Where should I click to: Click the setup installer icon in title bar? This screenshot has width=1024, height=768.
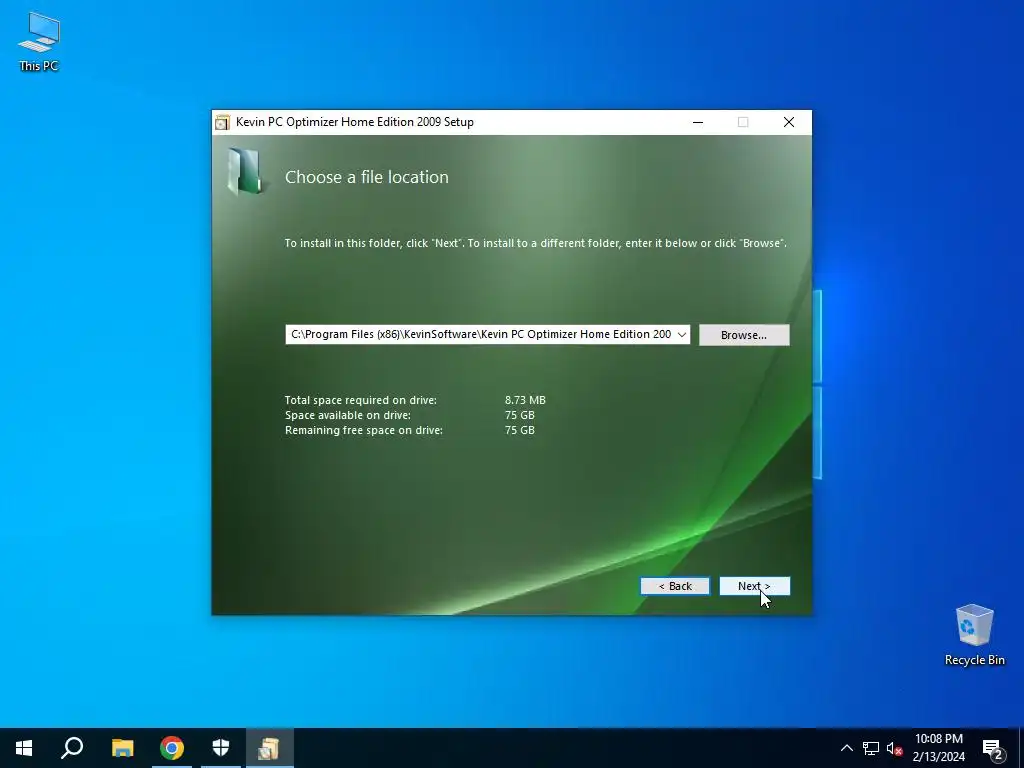point(223,122)
